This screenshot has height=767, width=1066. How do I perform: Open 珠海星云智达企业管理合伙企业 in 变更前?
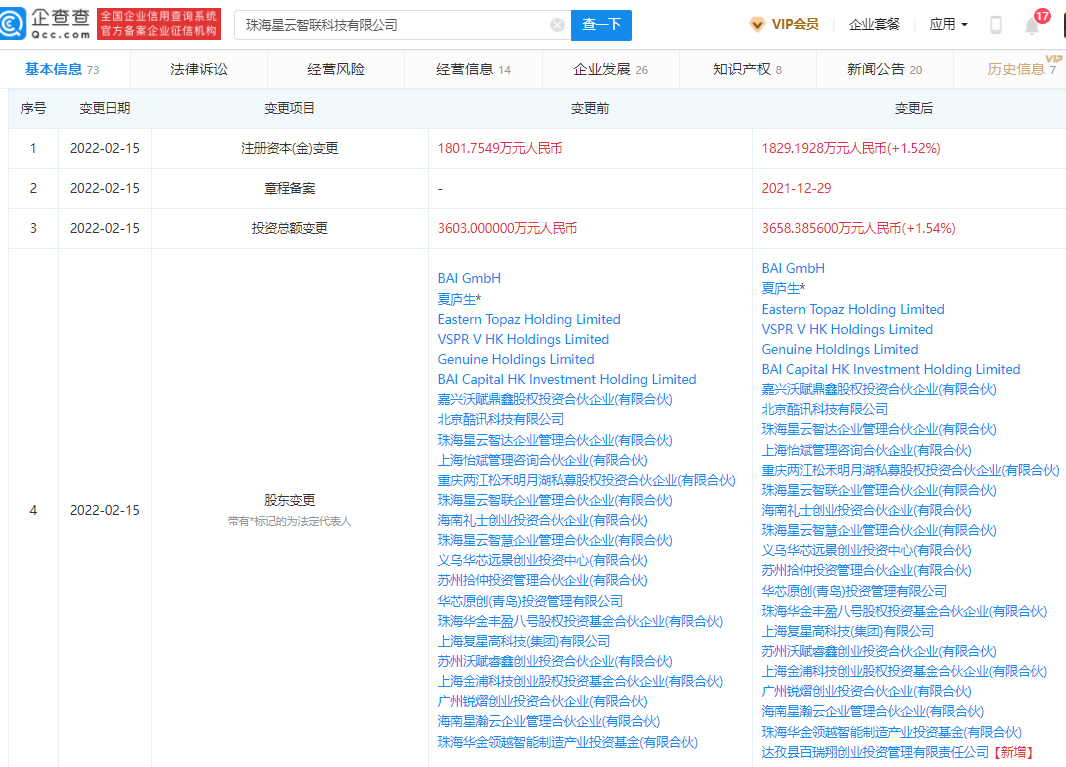tap(555, 440)
